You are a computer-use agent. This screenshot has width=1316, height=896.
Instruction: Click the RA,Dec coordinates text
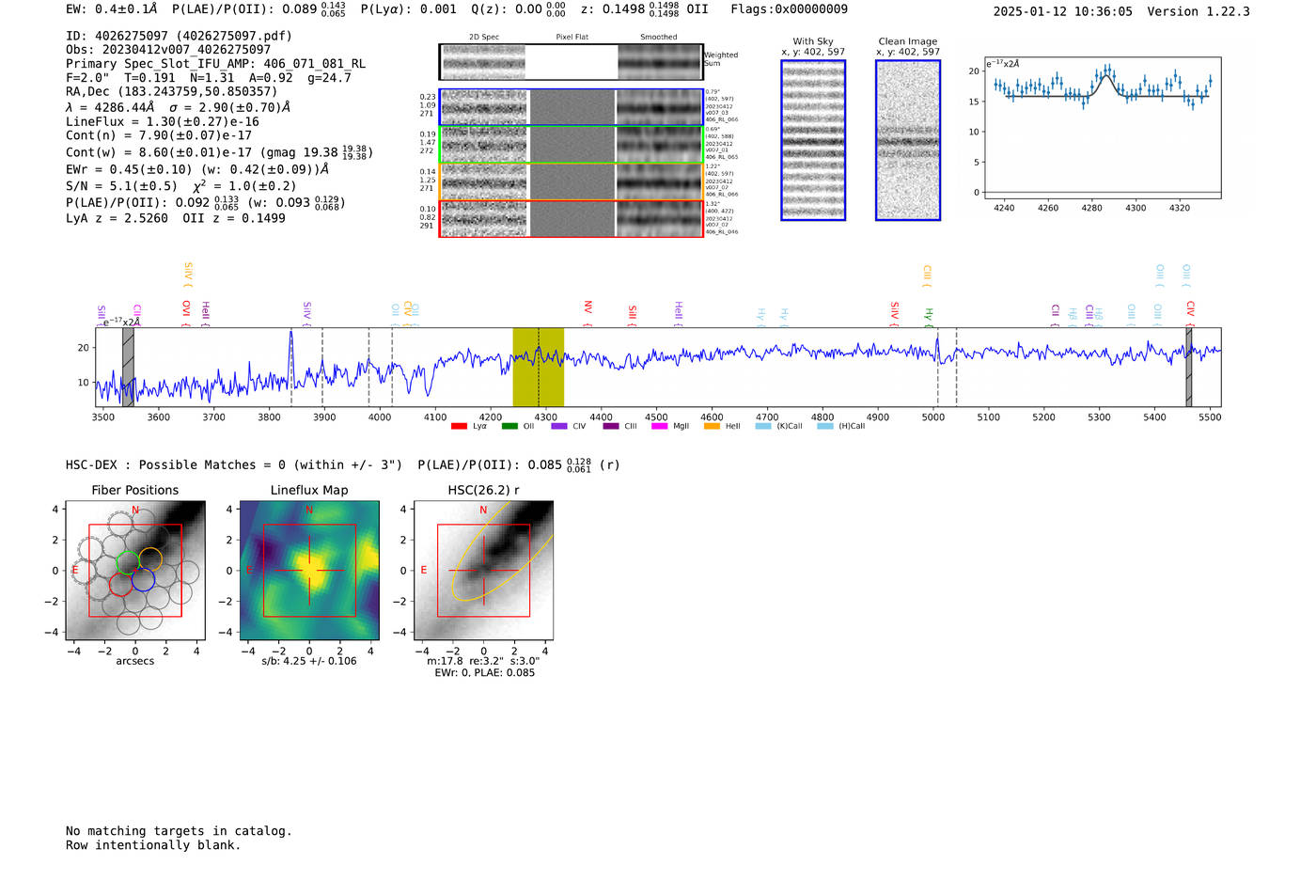[x=172, y=91]
